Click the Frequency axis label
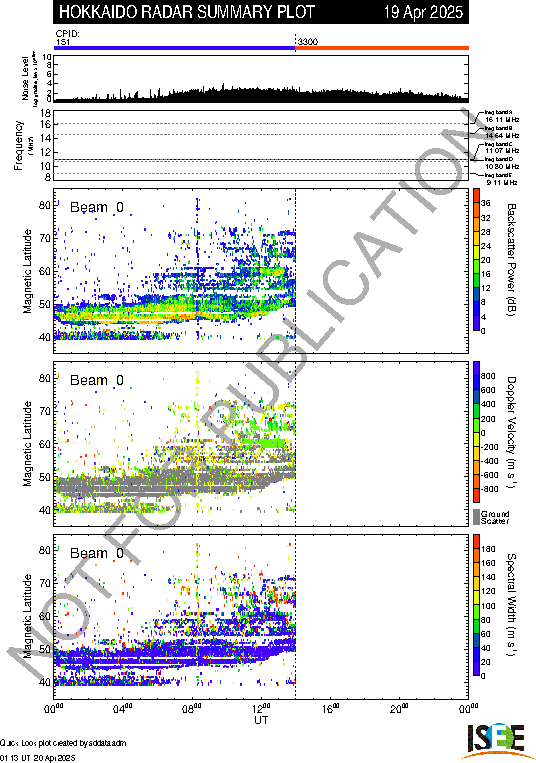 [18, 145]
